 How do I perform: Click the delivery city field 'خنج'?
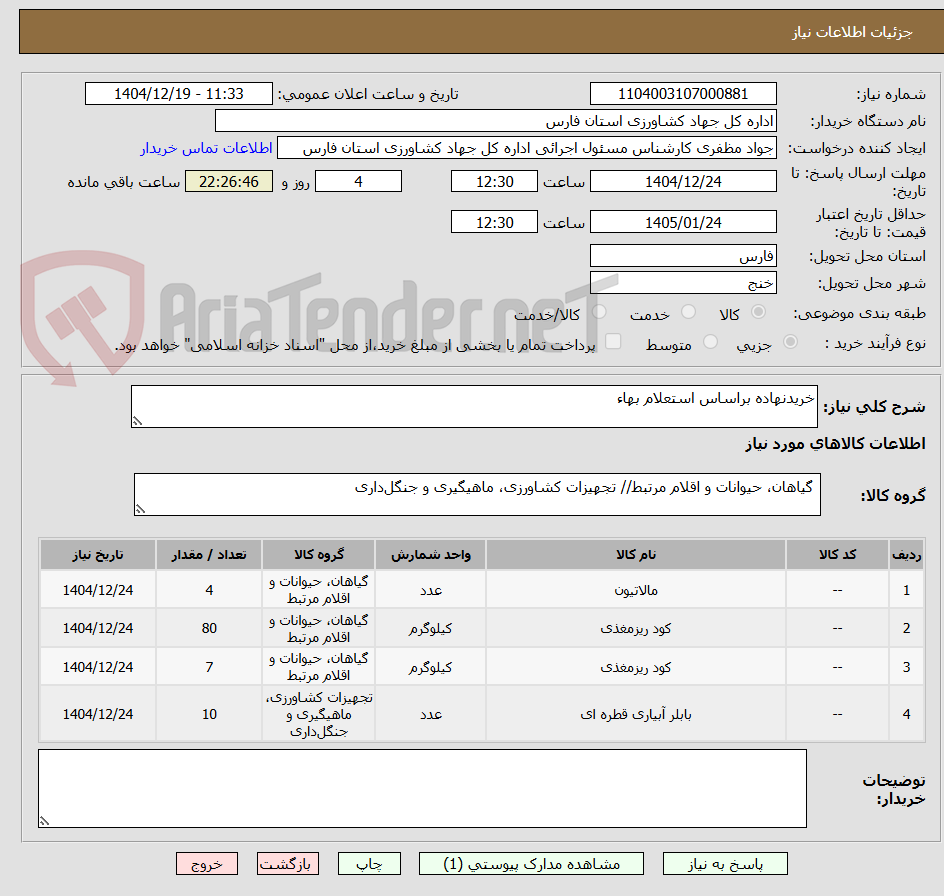point(683,283)
